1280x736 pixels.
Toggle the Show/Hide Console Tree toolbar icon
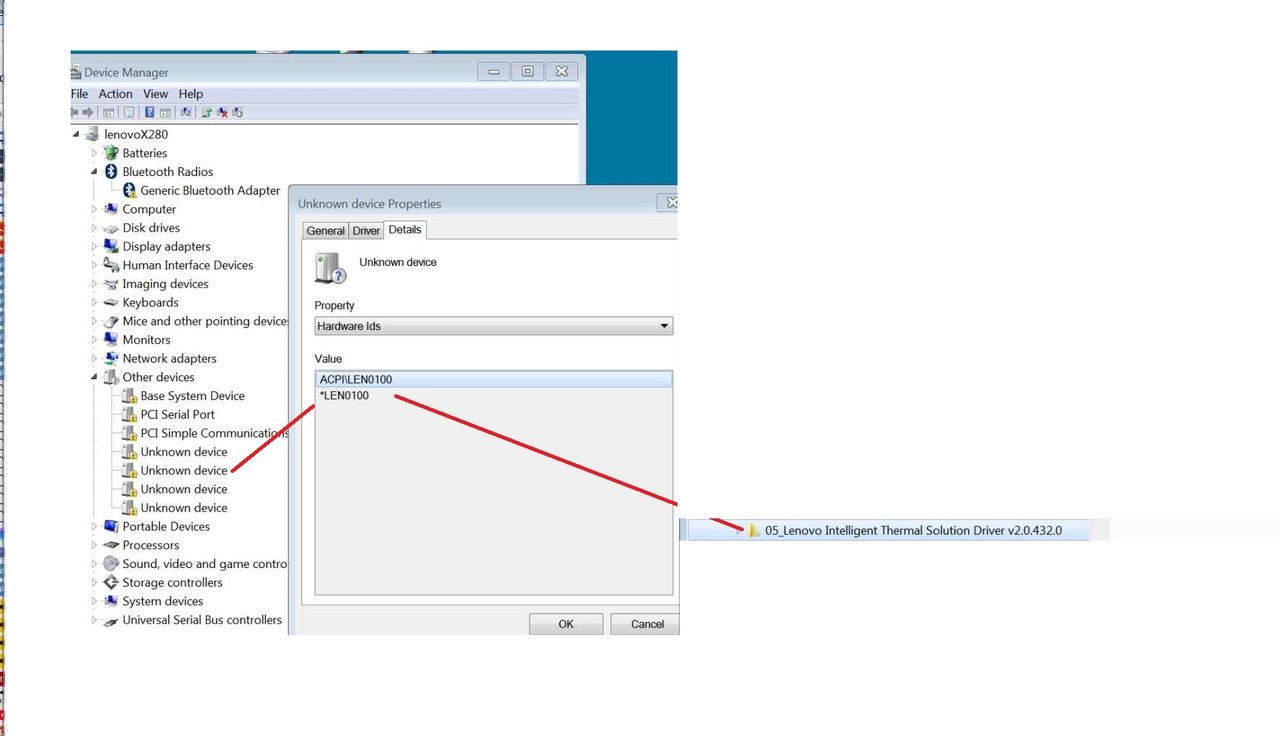pyautogui.click(x=109, y=112)
